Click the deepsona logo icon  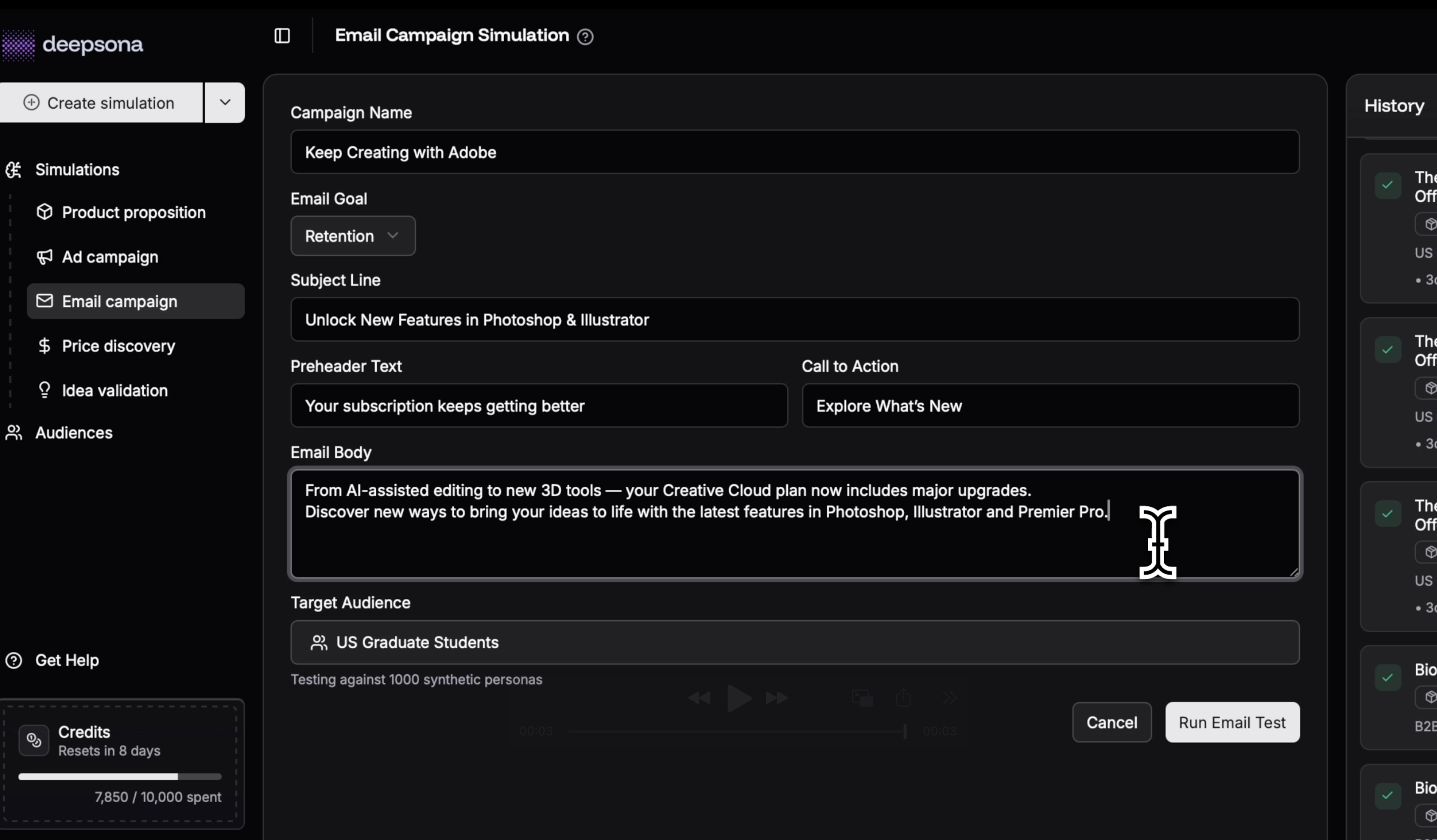18,45
